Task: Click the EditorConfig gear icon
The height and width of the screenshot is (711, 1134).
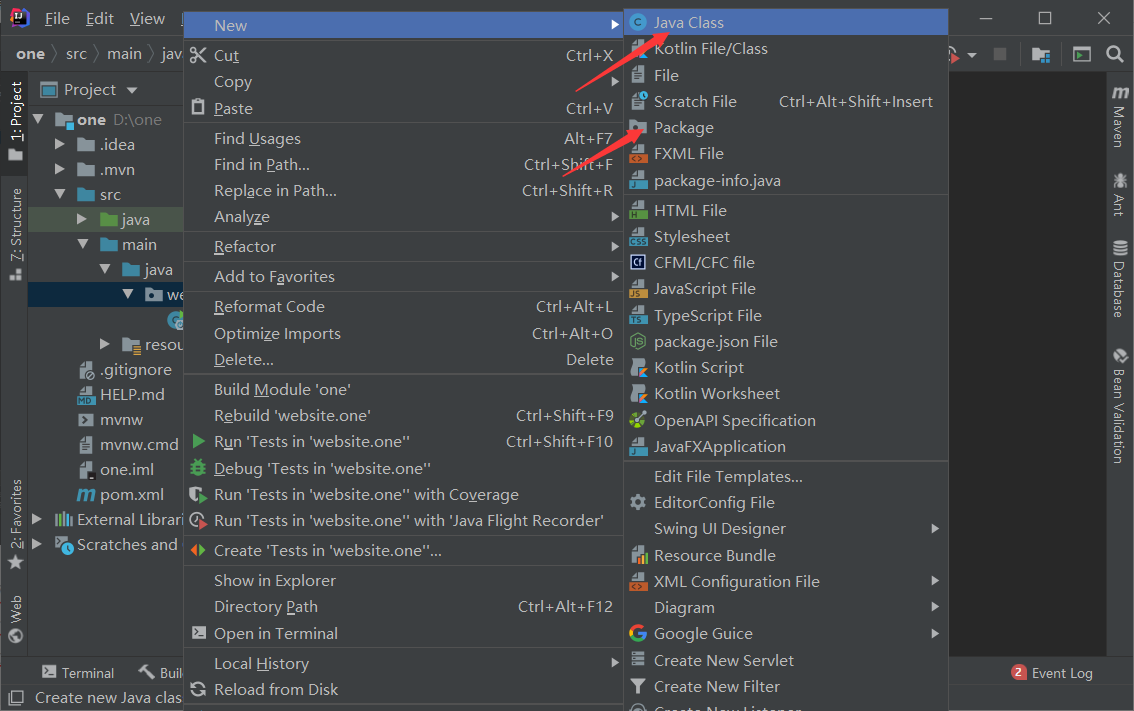Action: click(638, 502)
